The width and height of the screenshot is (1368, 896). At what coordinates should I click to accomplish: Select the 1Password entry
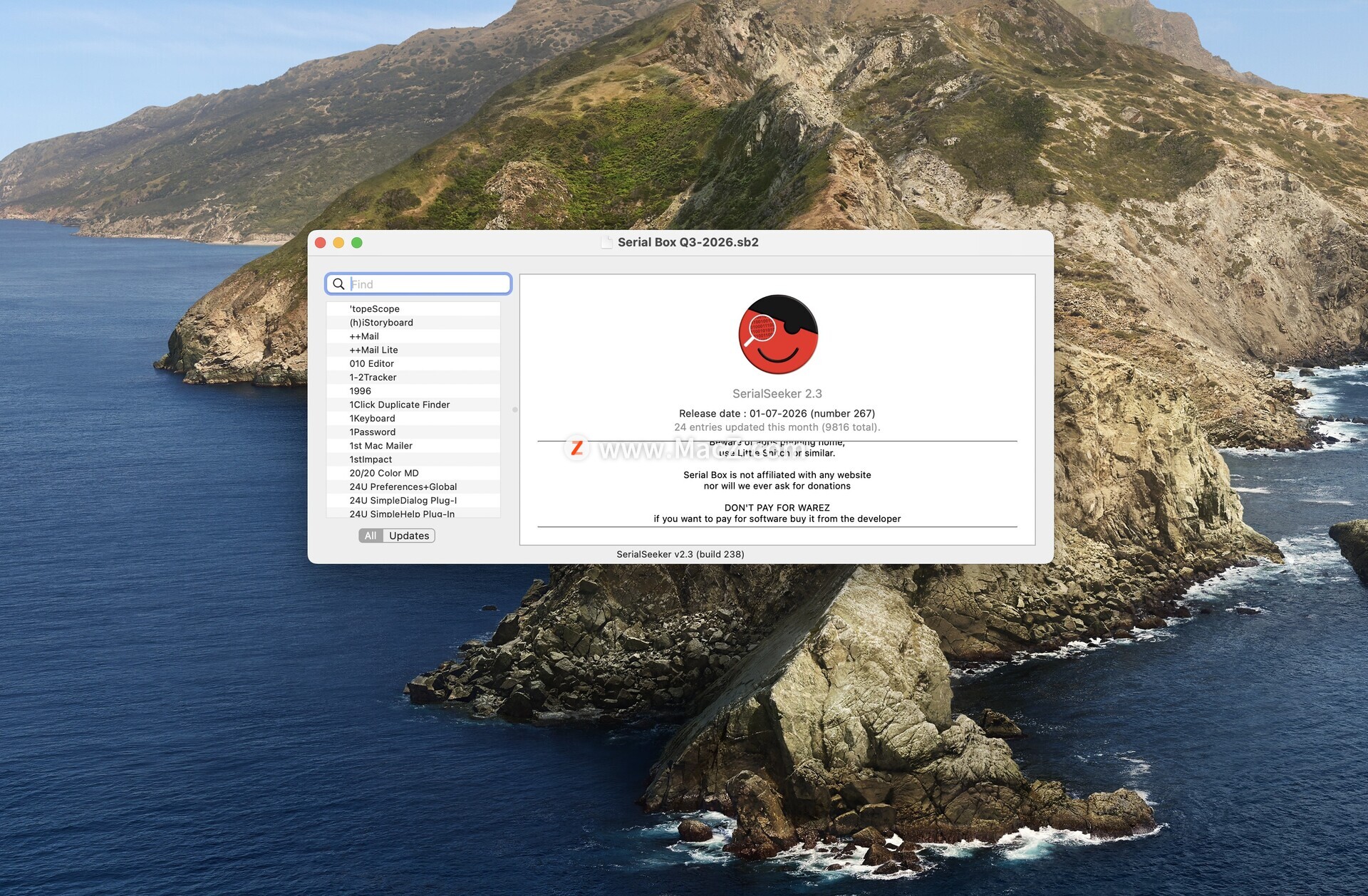[413, 432]
